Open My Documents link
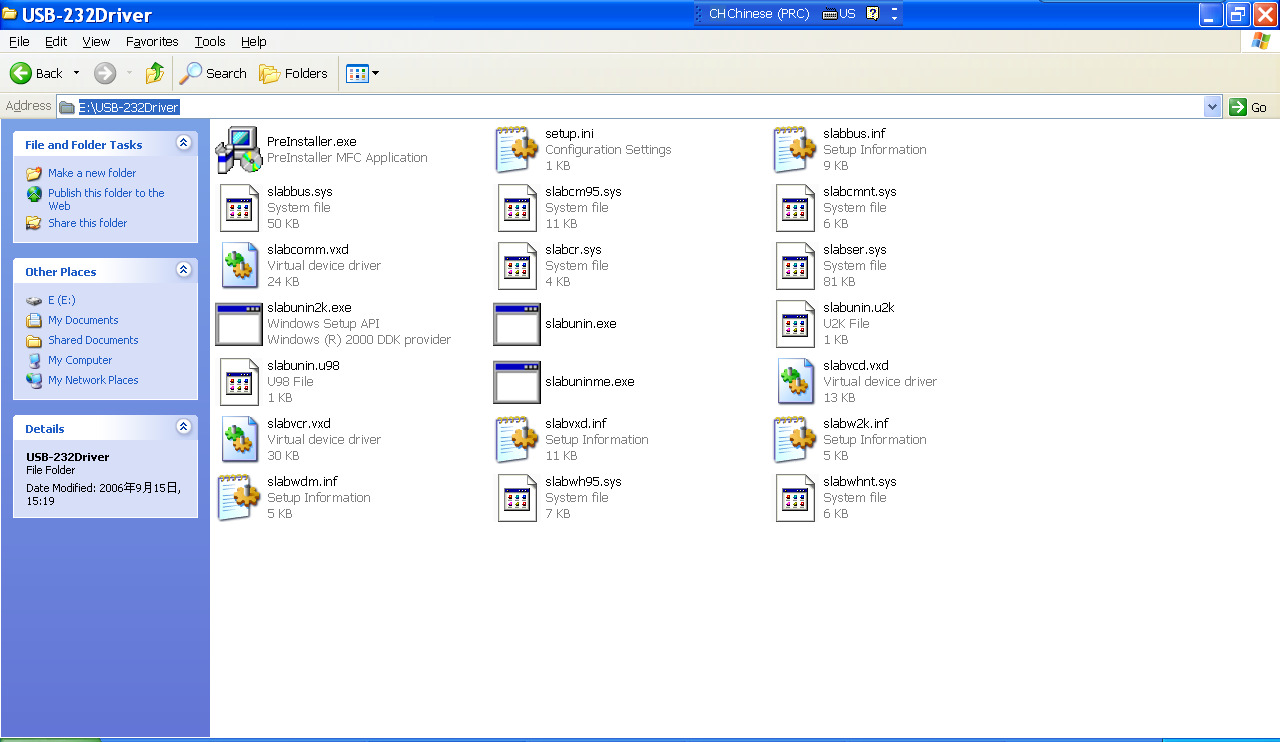 (83, 320)
